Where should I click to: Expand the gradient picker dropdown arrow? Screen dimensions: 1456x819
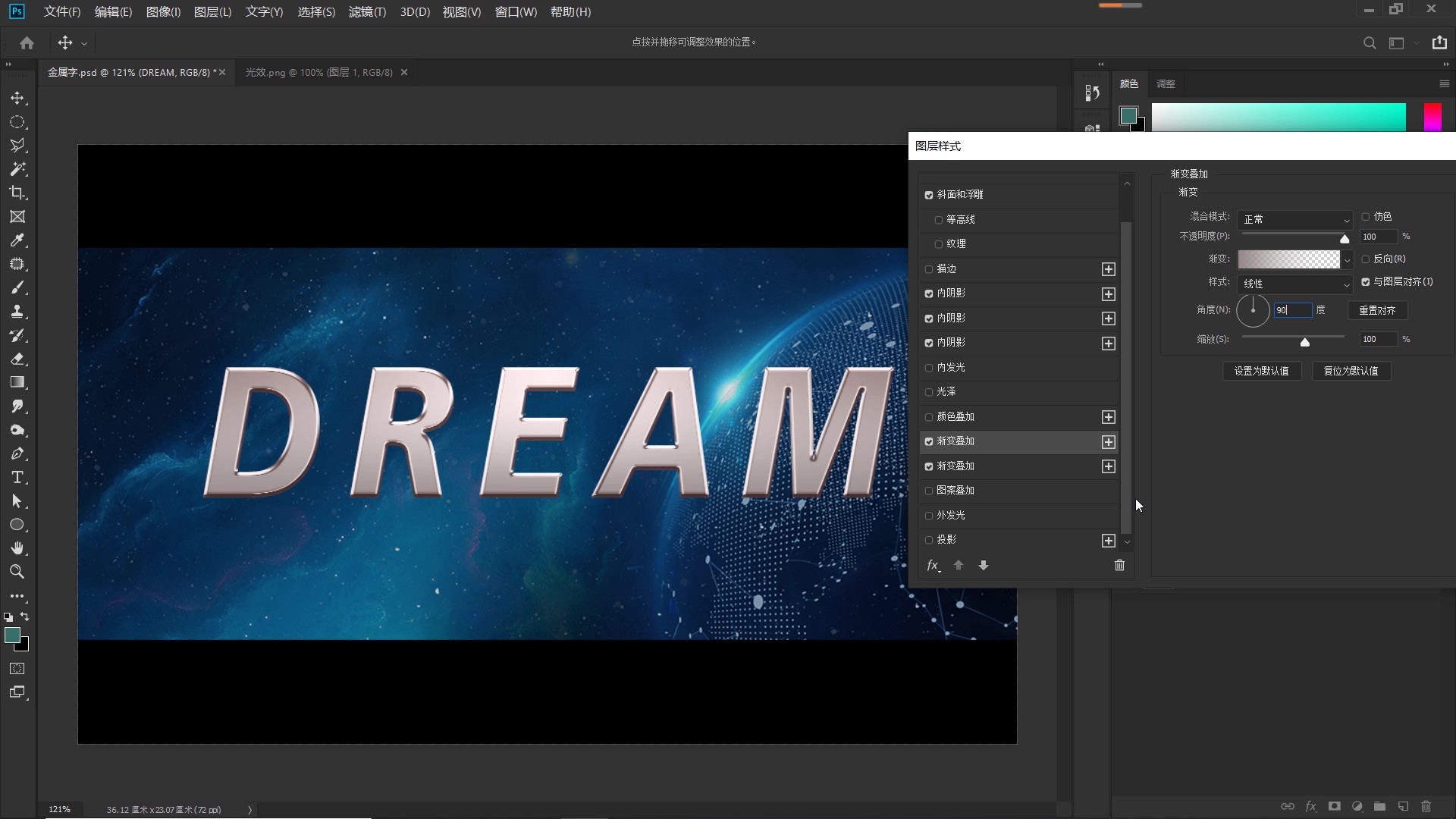coord(1347,260)
